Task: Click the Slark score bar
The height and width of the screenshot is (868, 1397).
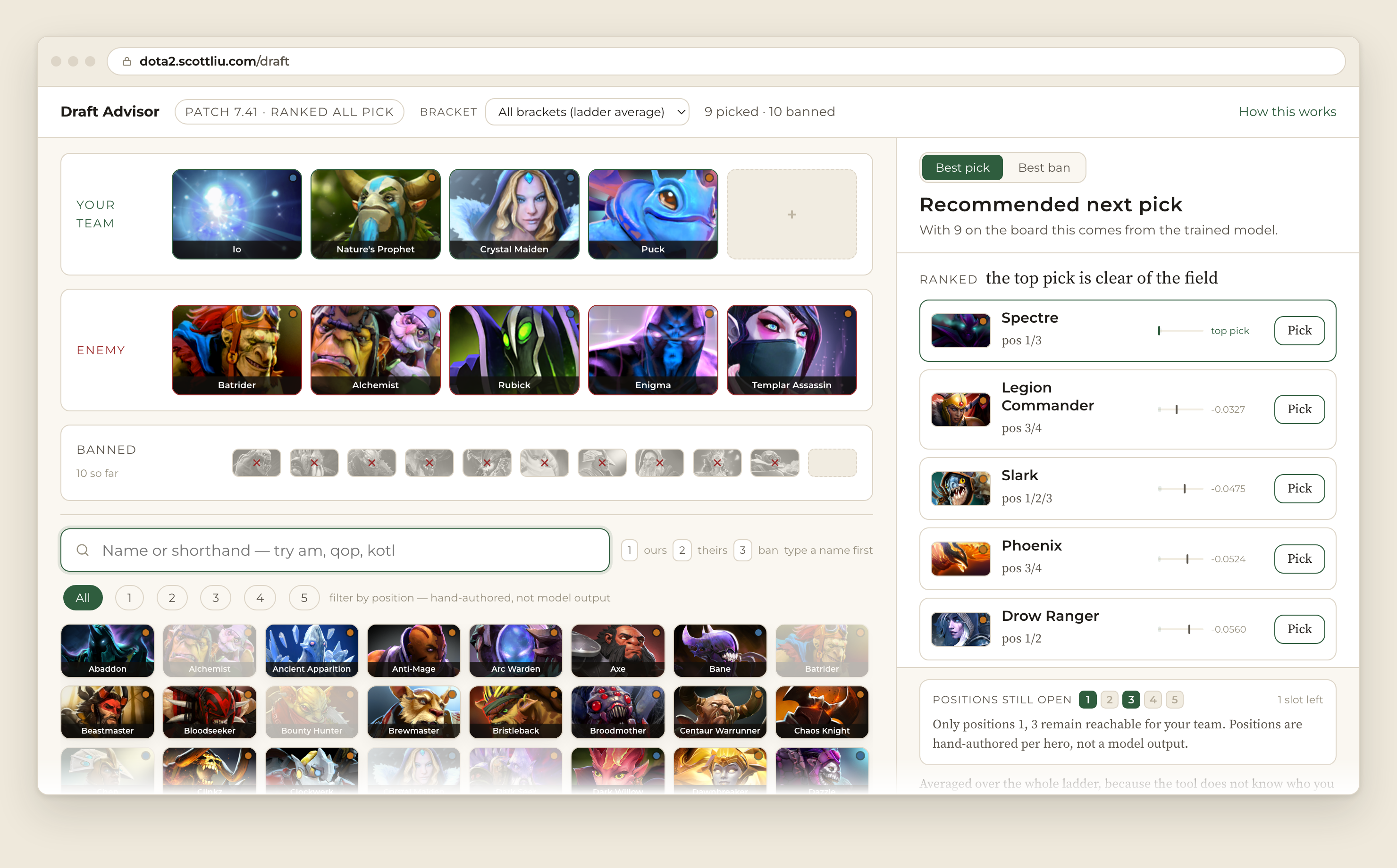Action: tap(1180, 489)
